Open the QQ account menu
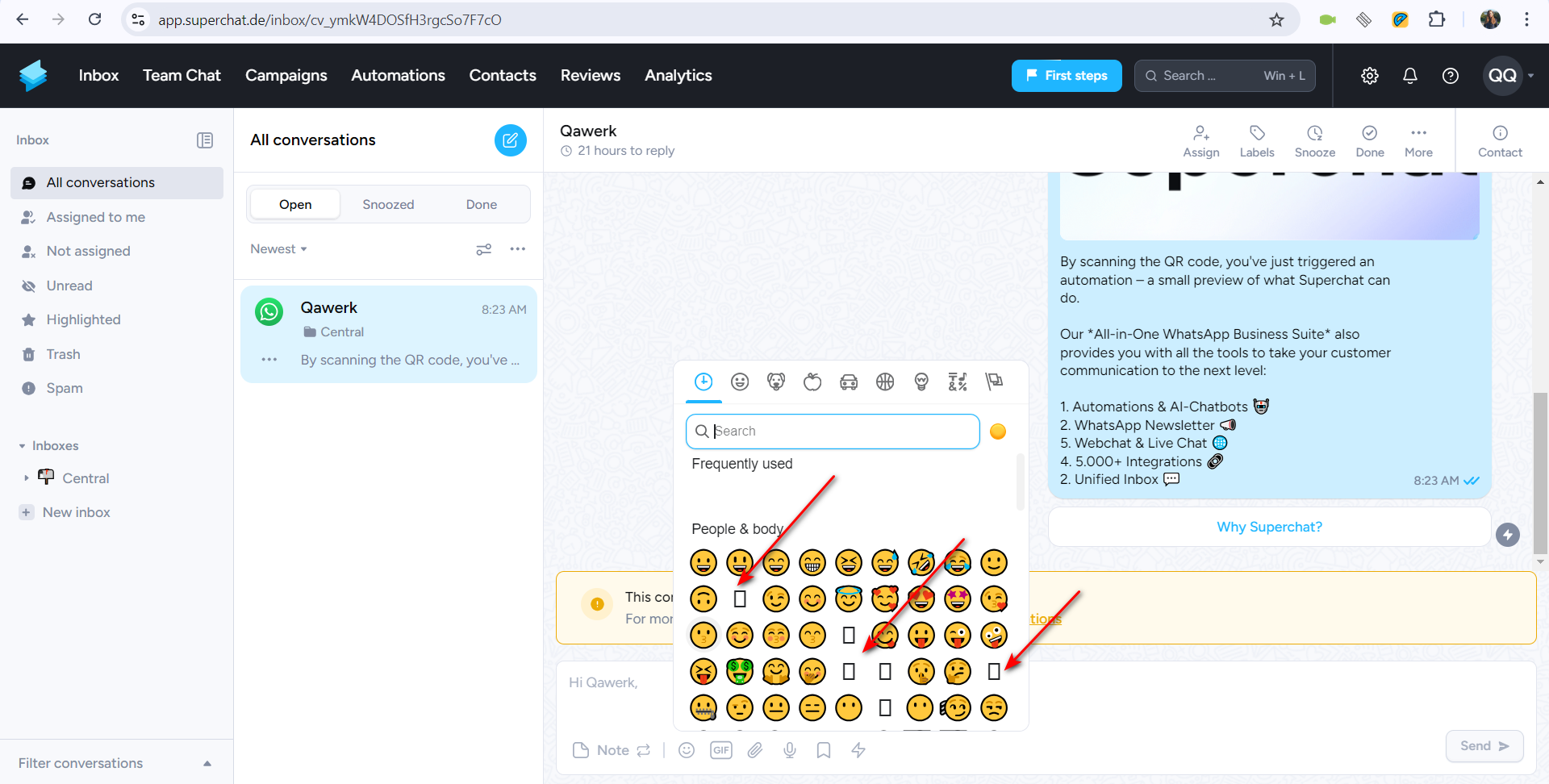The height and width of the screenshot is (784, 1549). pyautogui.click(x=1509, y=76)
